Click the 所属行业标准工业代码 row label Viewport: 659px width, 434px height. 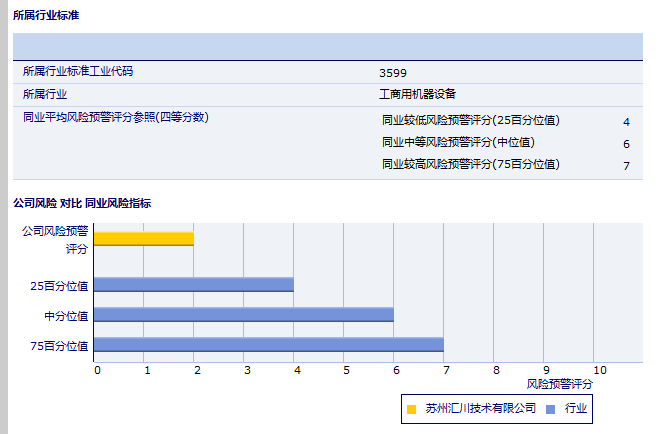pos(78,71)
